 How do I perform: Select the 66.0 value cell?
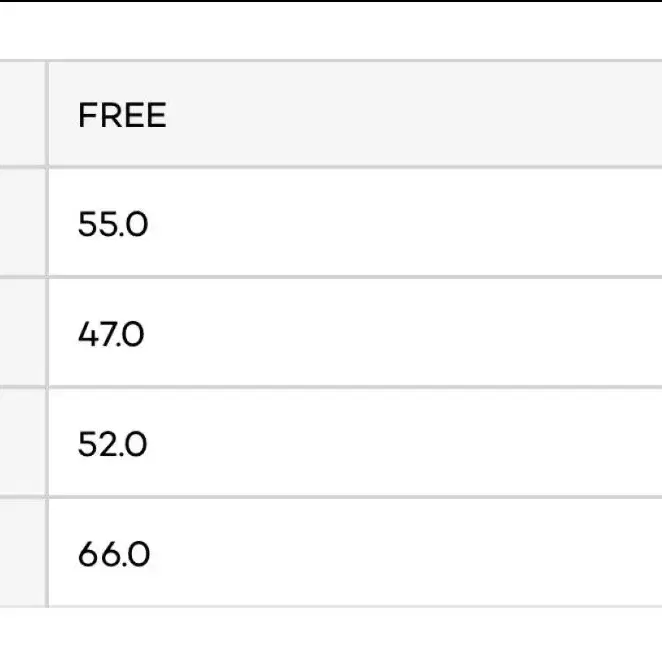pyautogui.click(x=355, y=553)
